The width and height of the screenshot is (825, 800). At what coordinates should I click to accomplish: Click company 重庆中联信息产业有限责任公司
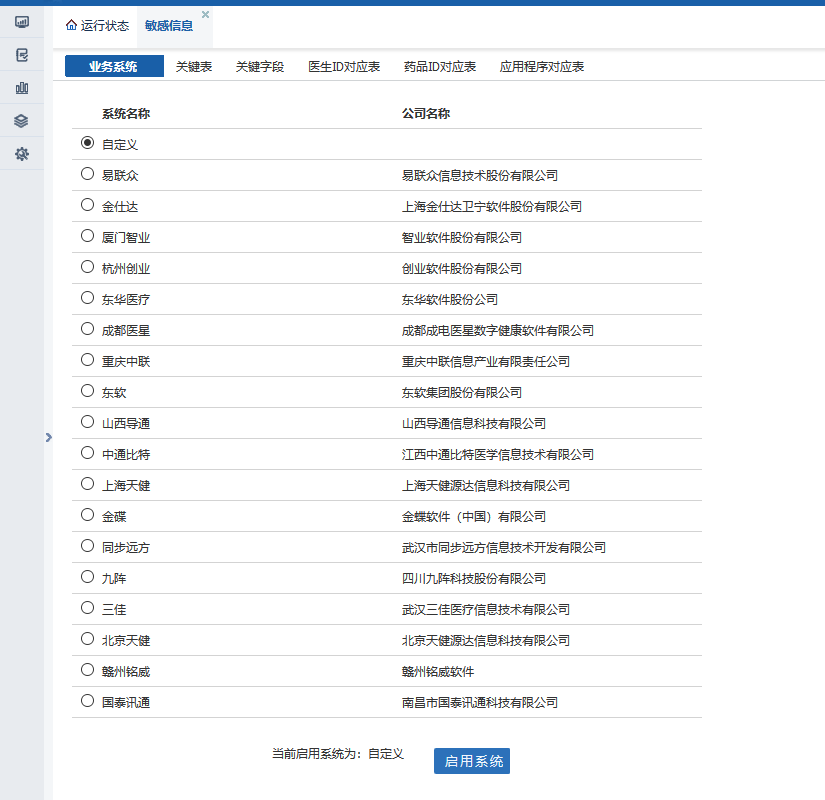click(x=486, y=362)
